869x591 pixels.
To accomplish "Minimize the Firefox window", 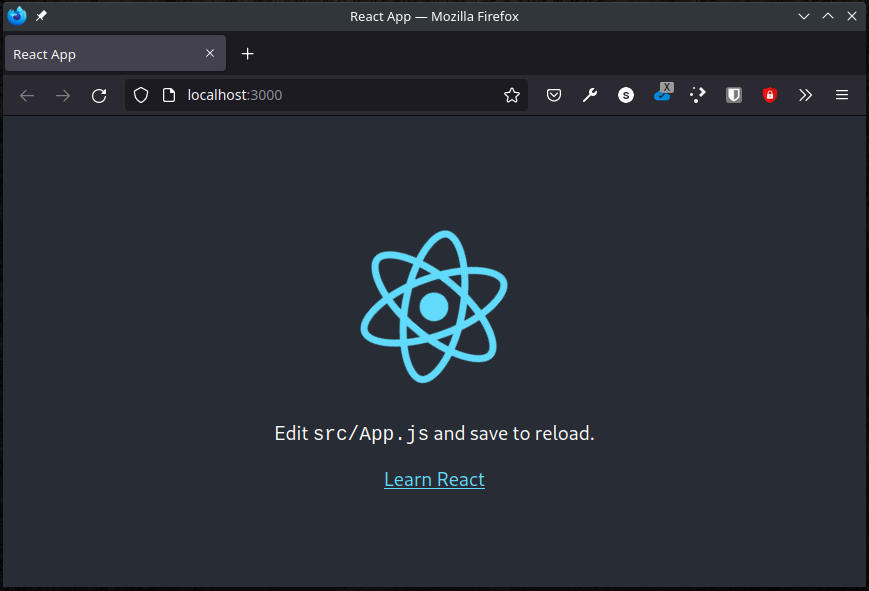I will [x=804, y=16].
